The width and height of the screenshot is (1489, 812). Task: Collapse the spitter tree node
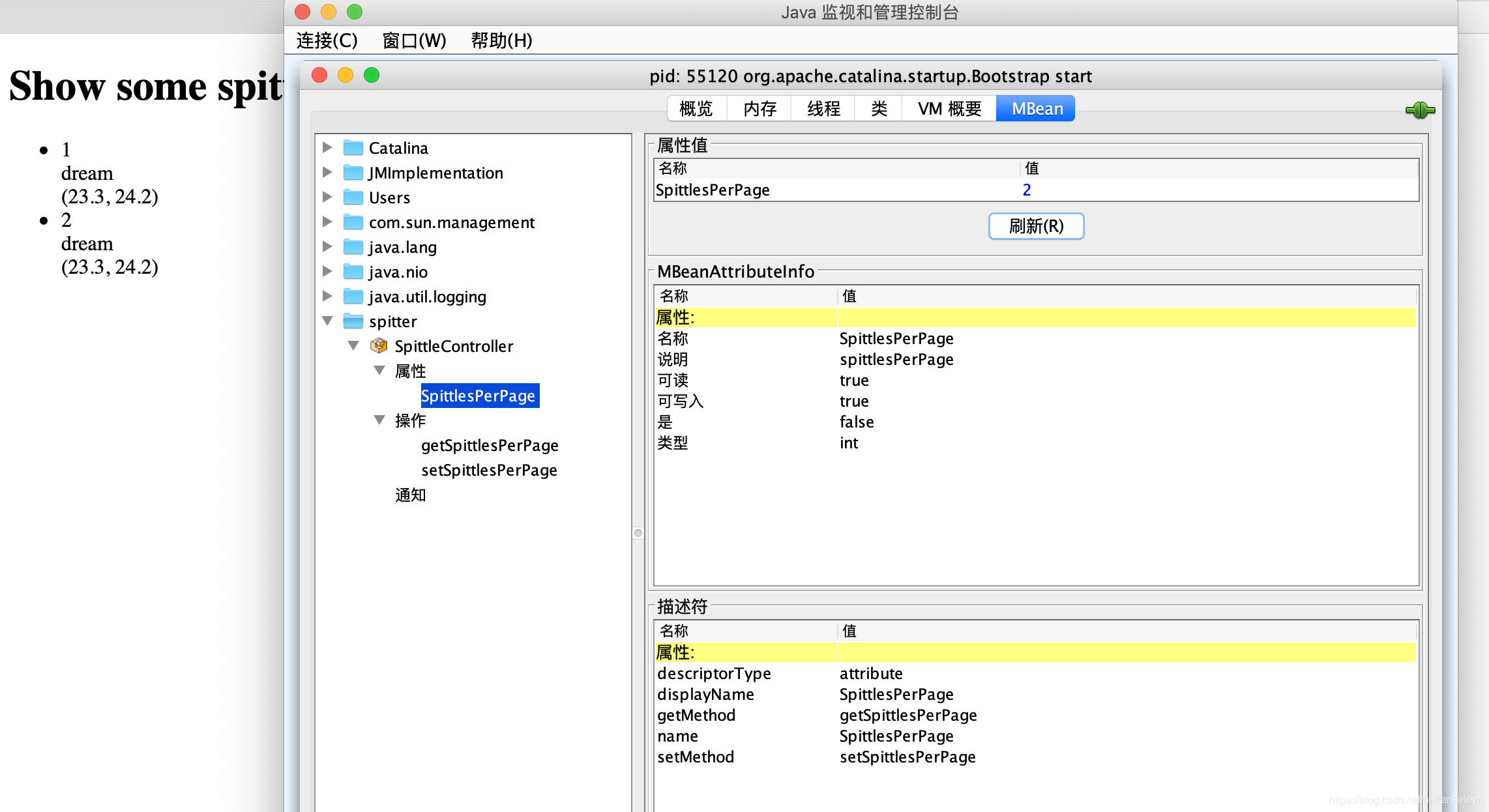327,321
